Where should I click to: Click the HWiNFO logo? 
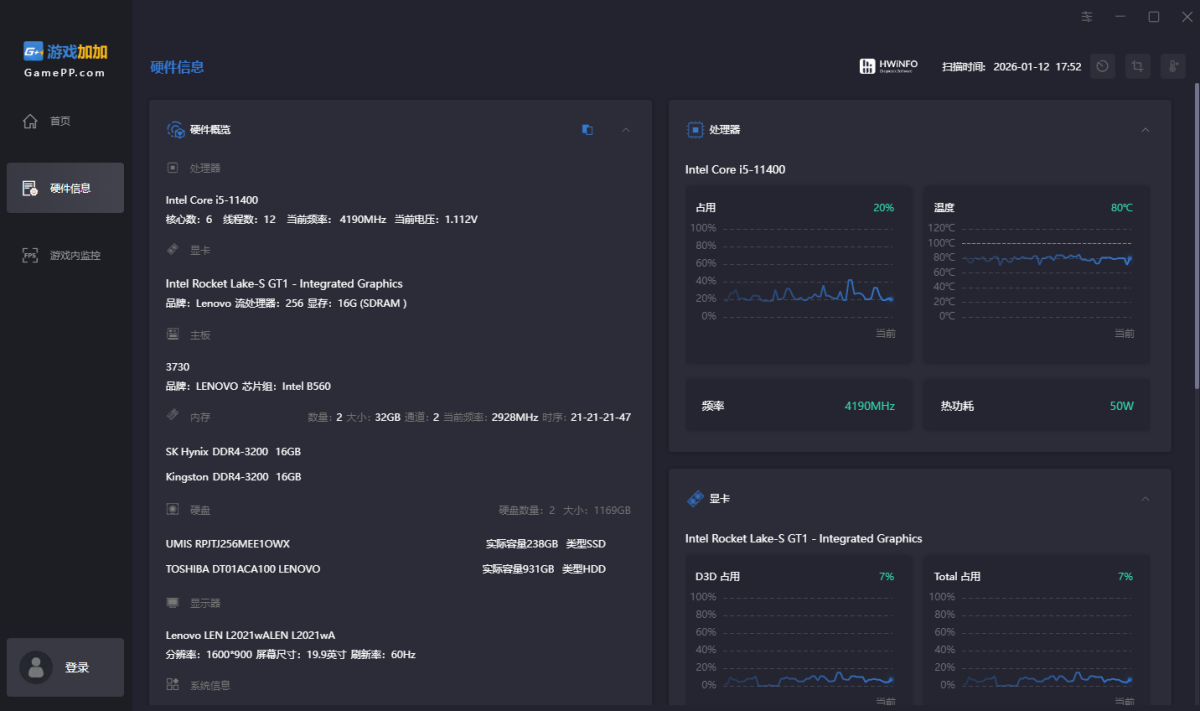(887, 66)
